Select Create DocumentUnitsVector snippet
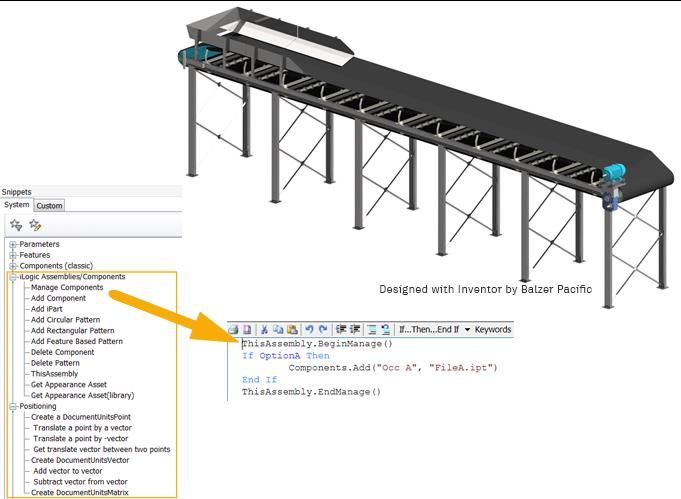Viewport: 681px width, 499px height. pos(80,460)
